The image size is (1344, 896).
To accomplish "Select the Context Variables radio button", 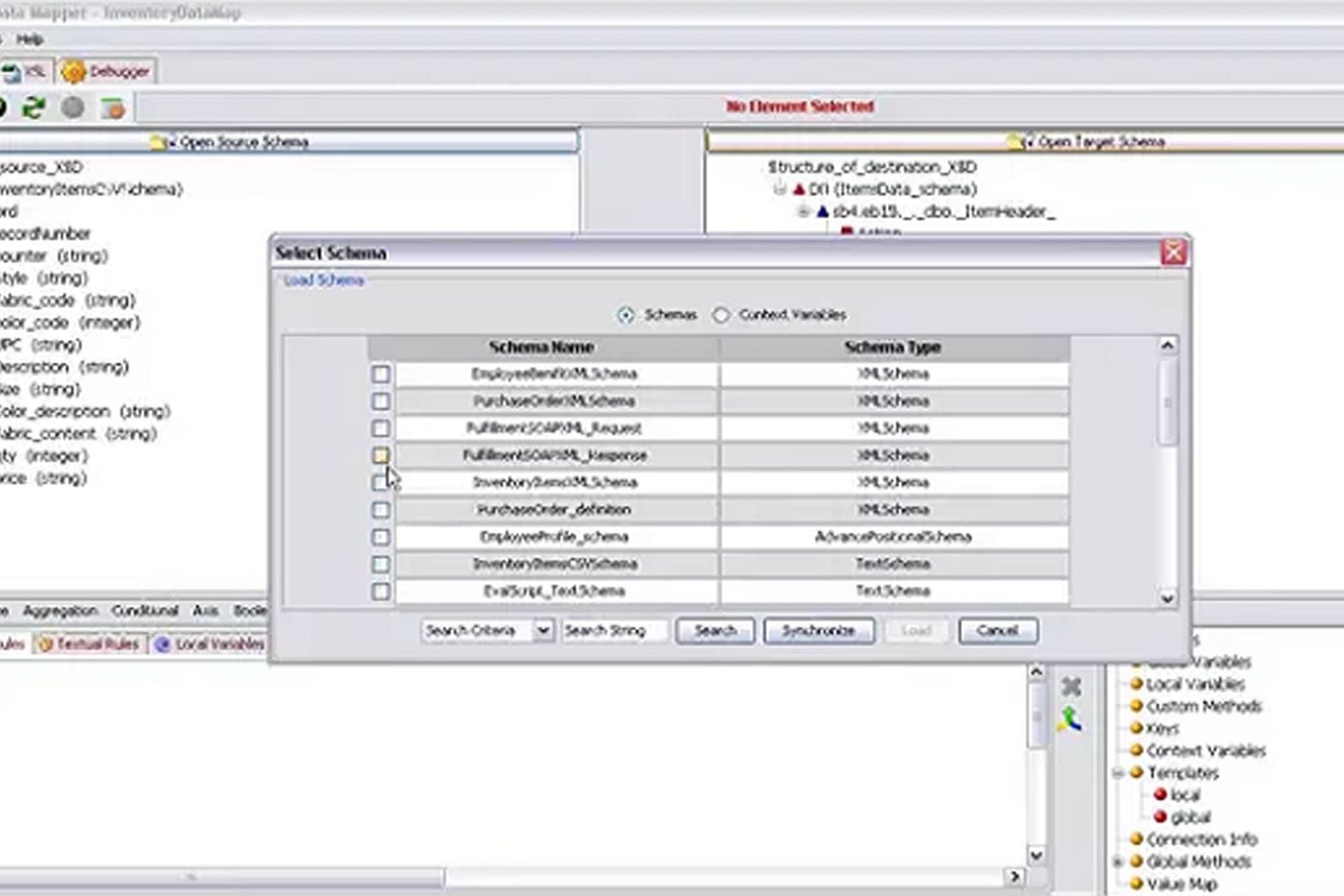I will 721,315.
